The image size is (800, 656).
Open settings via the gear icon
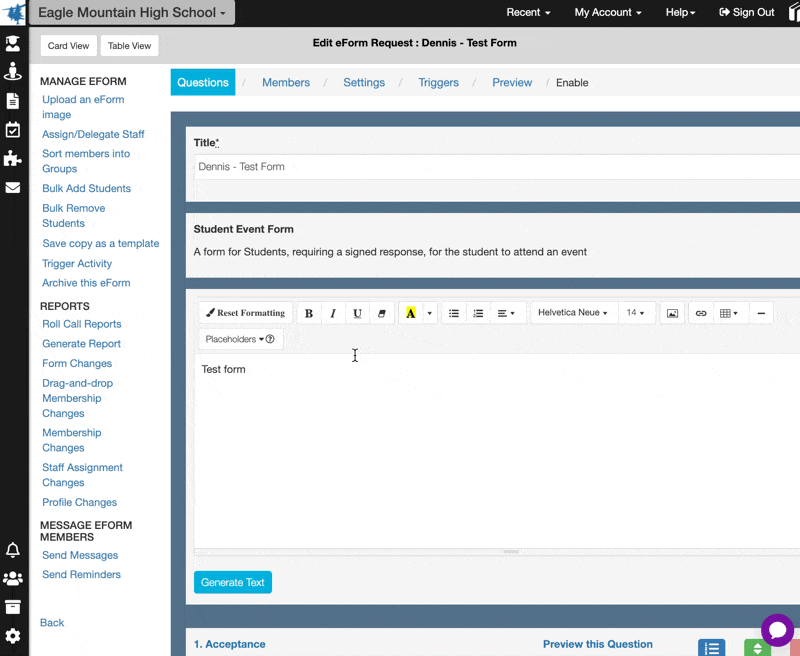coord(13,634)
